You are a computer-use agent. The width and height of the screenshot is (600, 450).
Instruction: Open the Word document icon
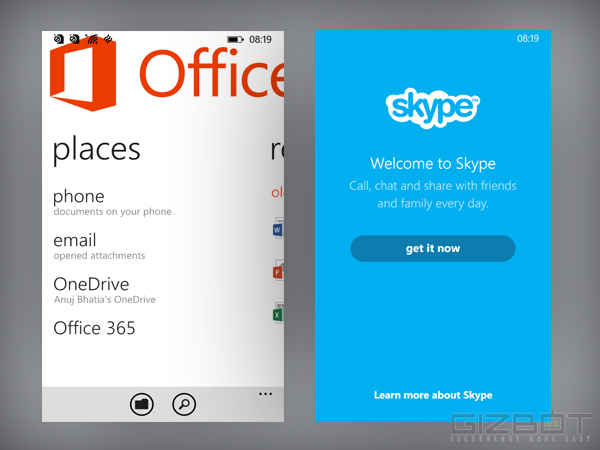pos(278,230)
